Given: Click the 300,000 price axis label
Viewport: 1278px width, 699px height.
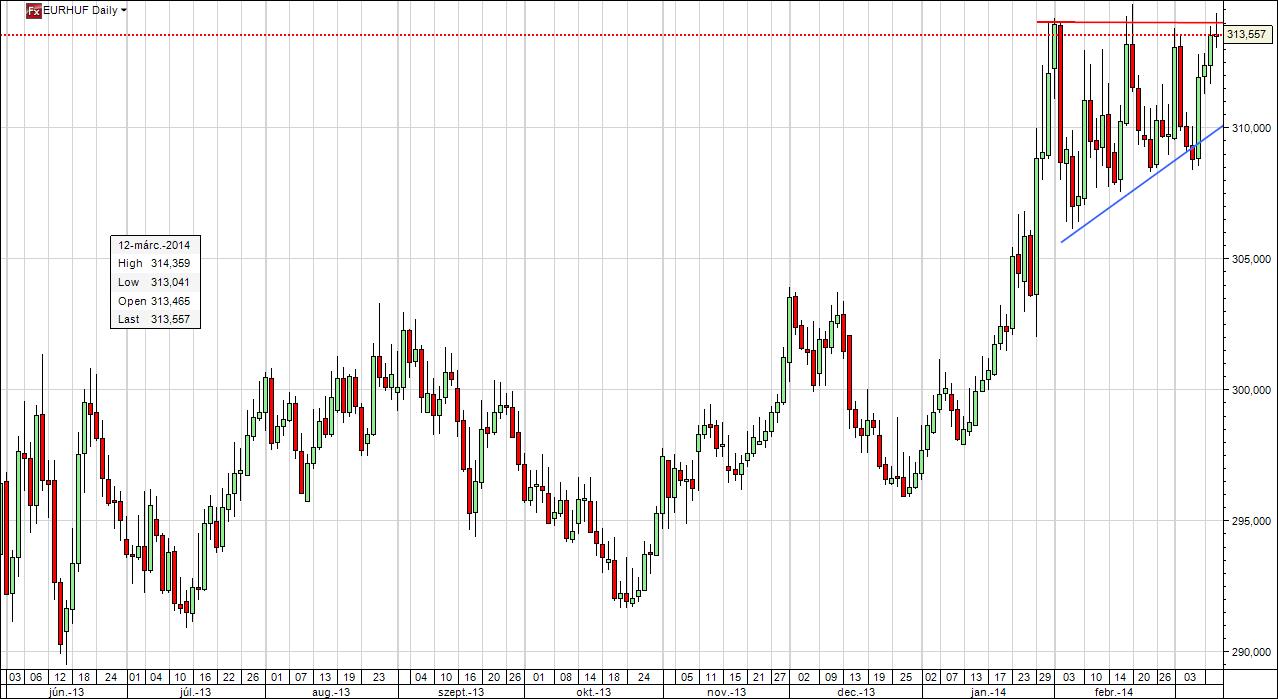Looking at the screenshot, I should point(1252,390).
